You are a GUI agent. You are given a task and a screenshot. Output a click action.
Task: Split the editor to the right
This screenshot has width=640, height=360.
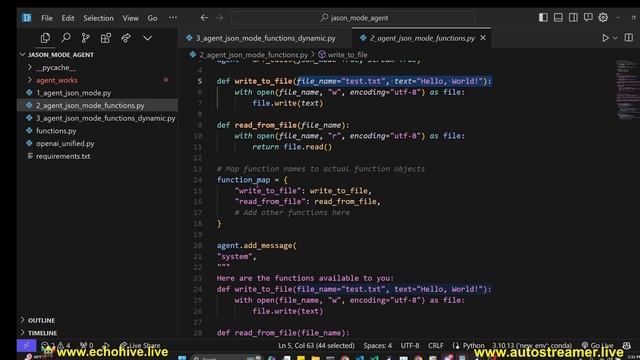coord(629,38)
